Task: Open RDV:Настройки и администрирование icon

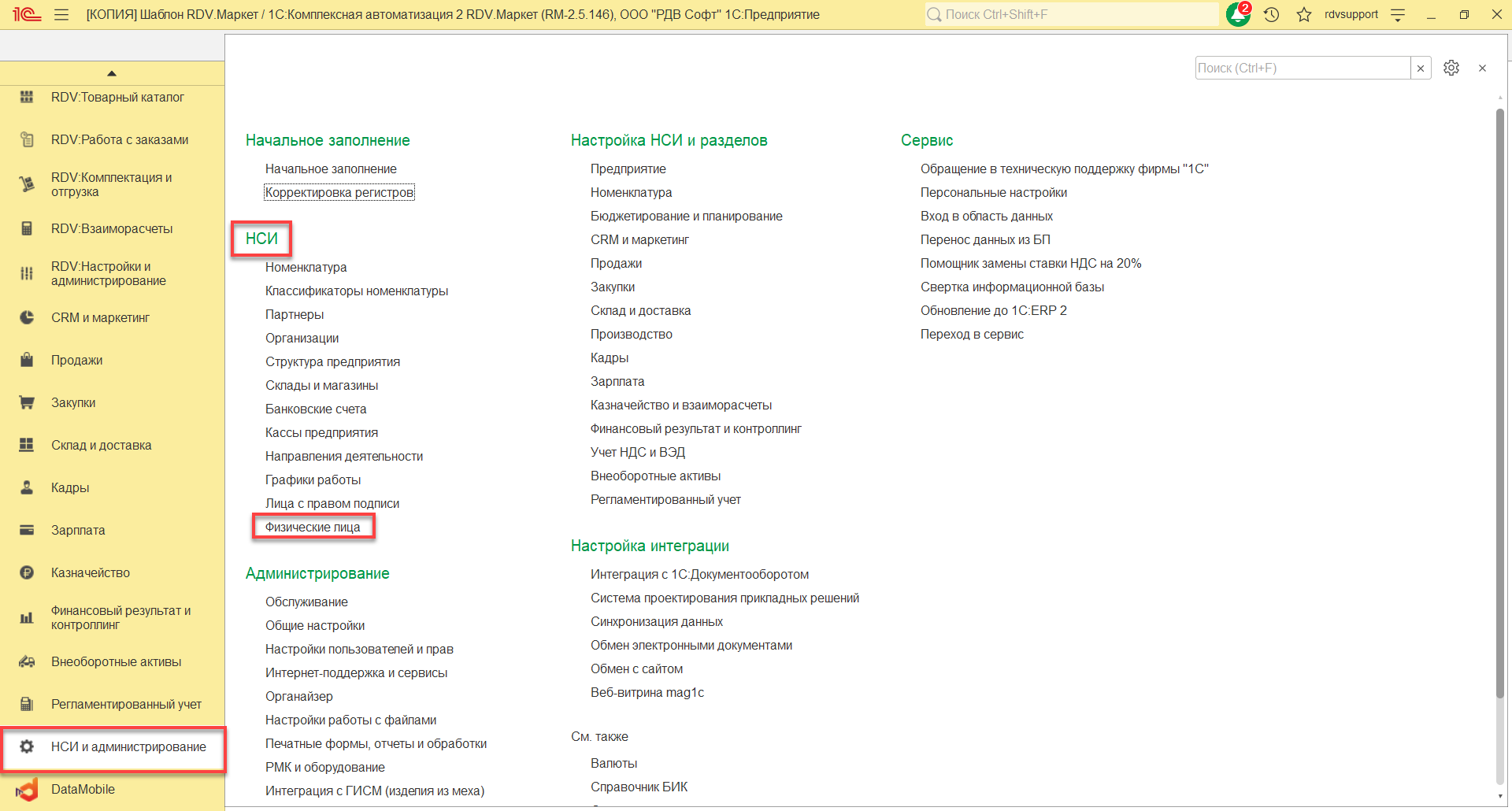Action: point(27,273)
